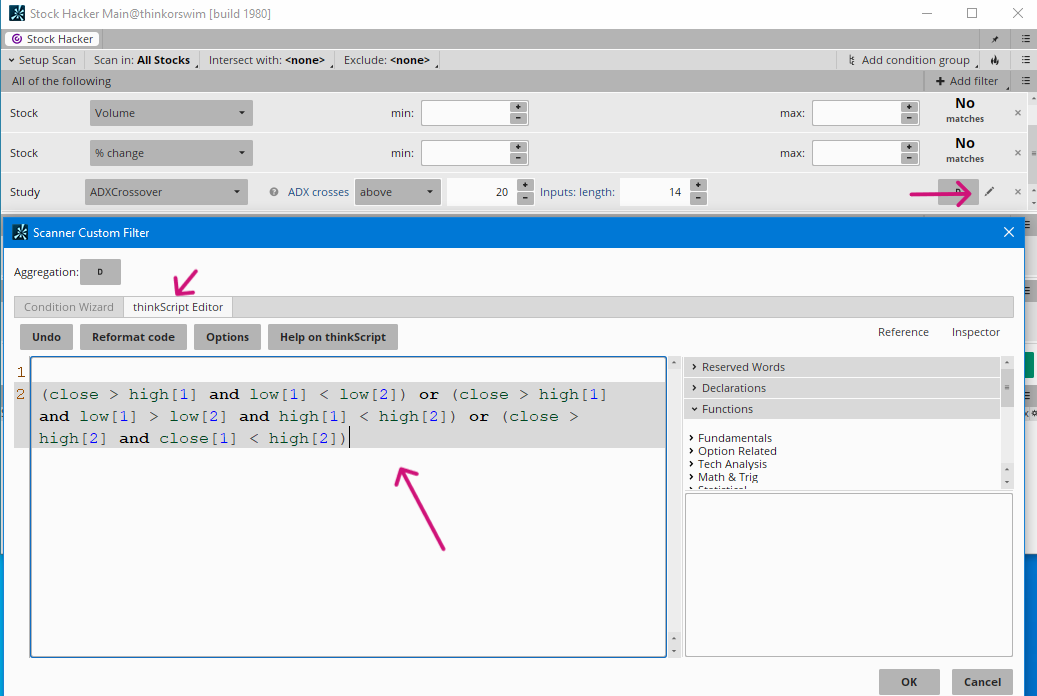Decrease the ADX length input of 14
The width and height of the screenshot is (1037, 696).
(698, 198)
